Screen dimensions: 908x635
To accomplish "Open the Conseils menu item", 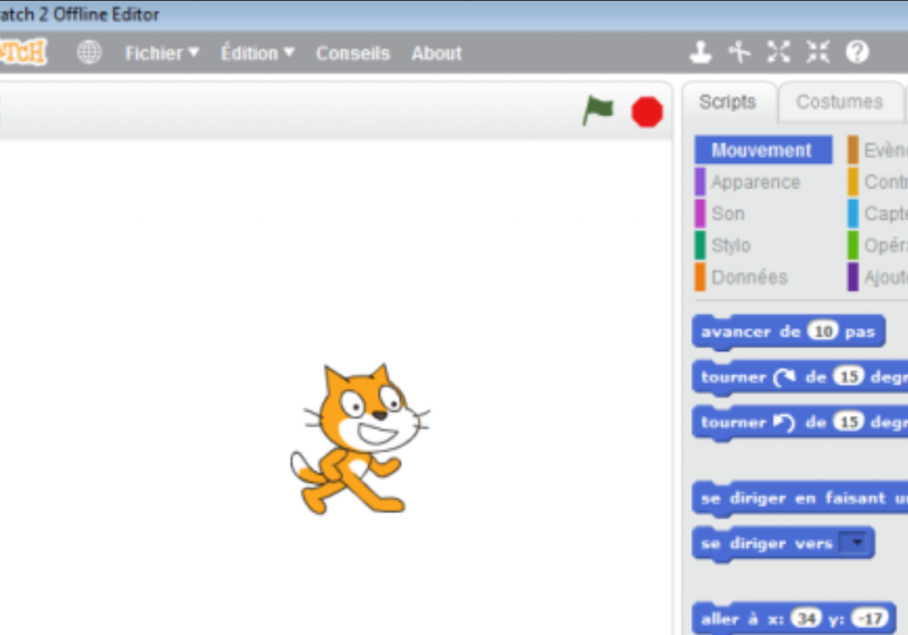I will point(353,53).
